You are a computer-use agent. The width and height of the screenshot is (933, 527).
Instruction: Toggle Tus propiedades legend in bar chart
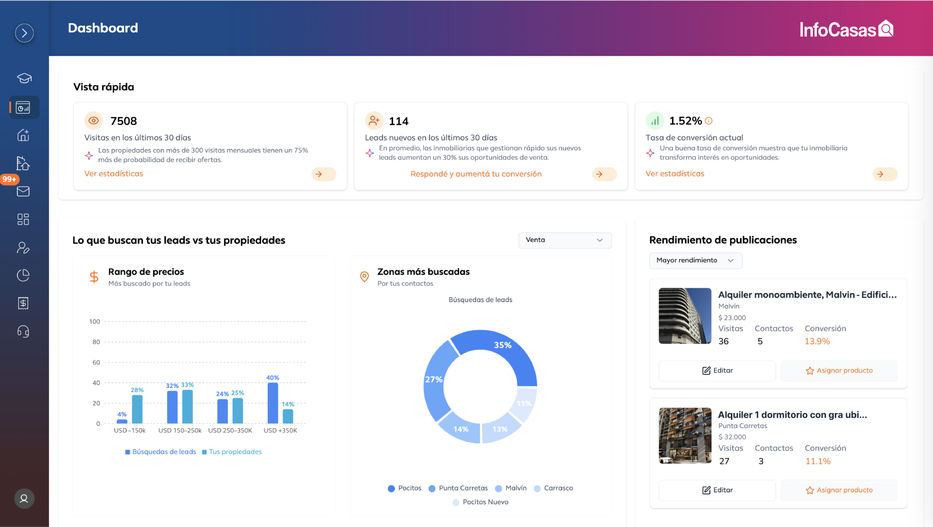pyautogui.click(x=231, y=452)
